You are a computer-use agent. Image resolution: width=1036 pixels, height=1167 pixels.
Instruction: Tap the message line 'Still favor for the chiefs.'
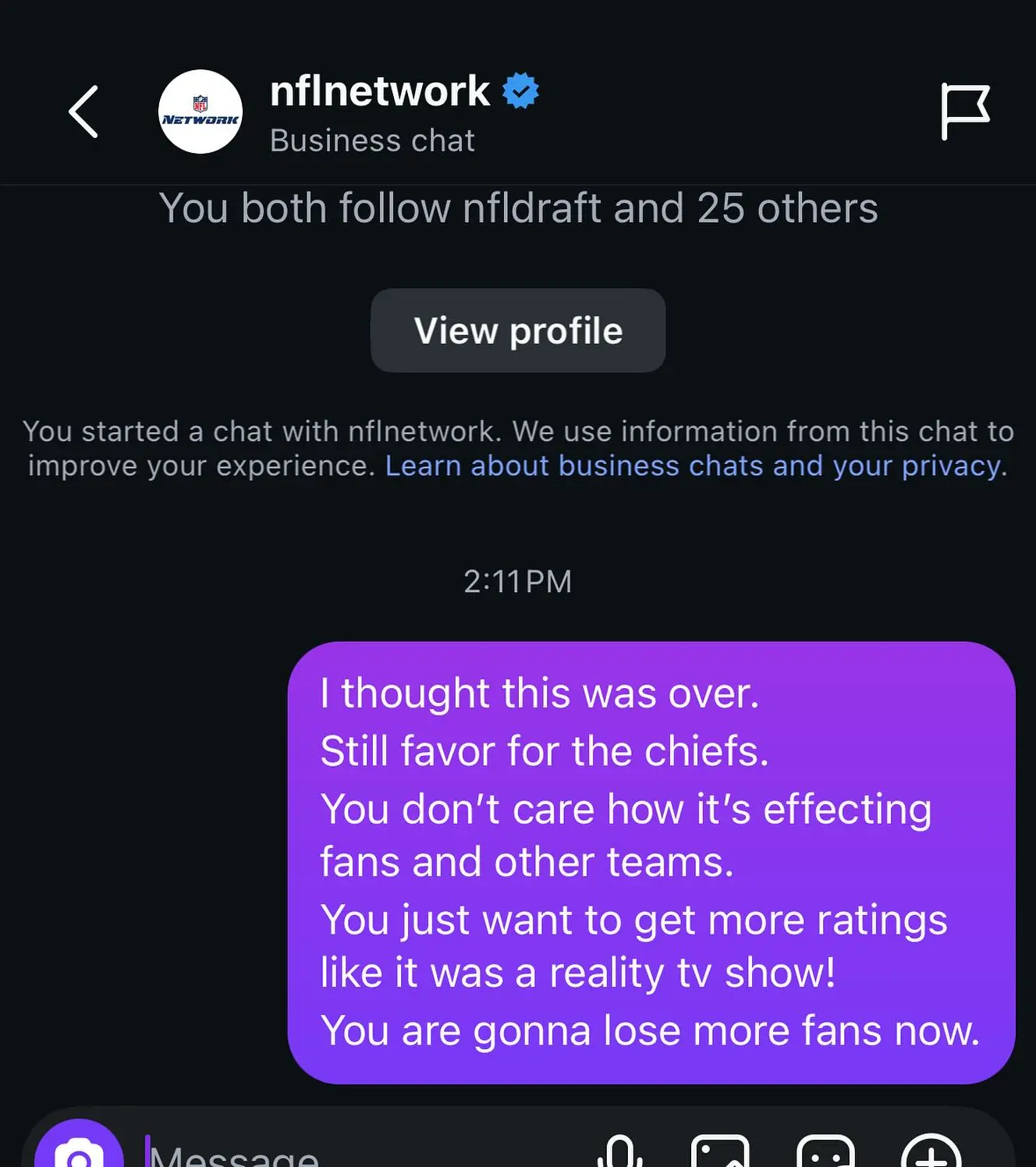tap(545, 750)
